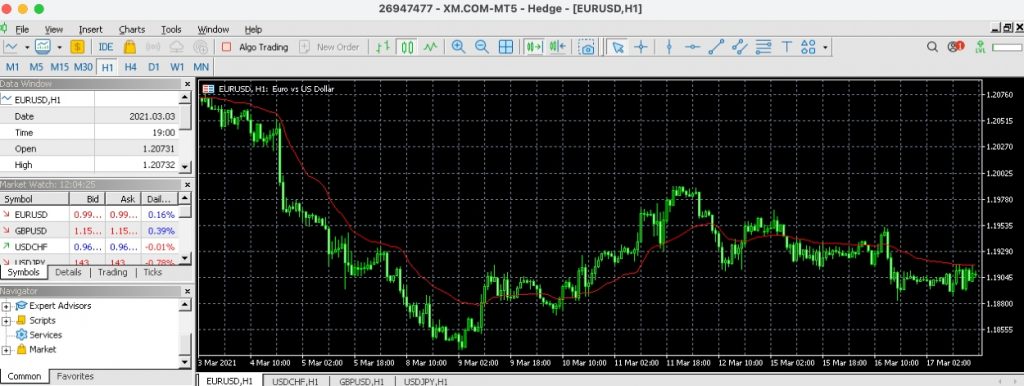
Task: Click the zoom out magnifier icon
Action: [x=481, y=47]
